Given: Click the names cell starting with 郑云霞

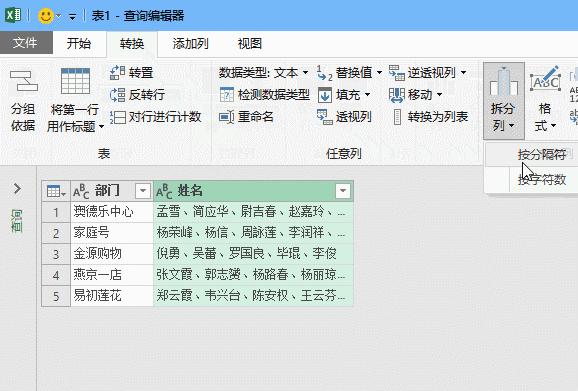Looking at the screenshot, I should tap(253, 296).
